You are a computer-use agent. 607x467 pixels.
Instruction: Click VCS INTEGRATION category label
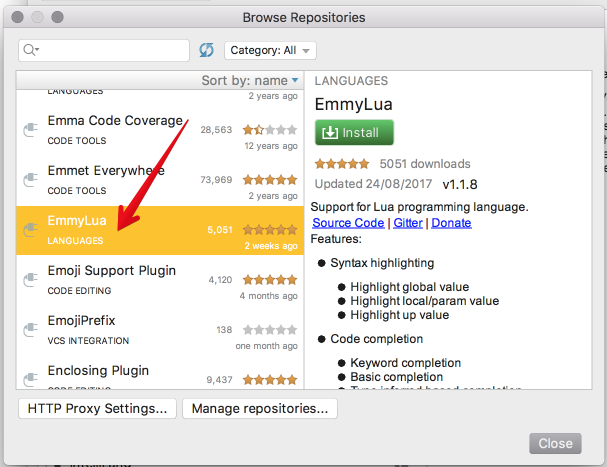[88, 341]
